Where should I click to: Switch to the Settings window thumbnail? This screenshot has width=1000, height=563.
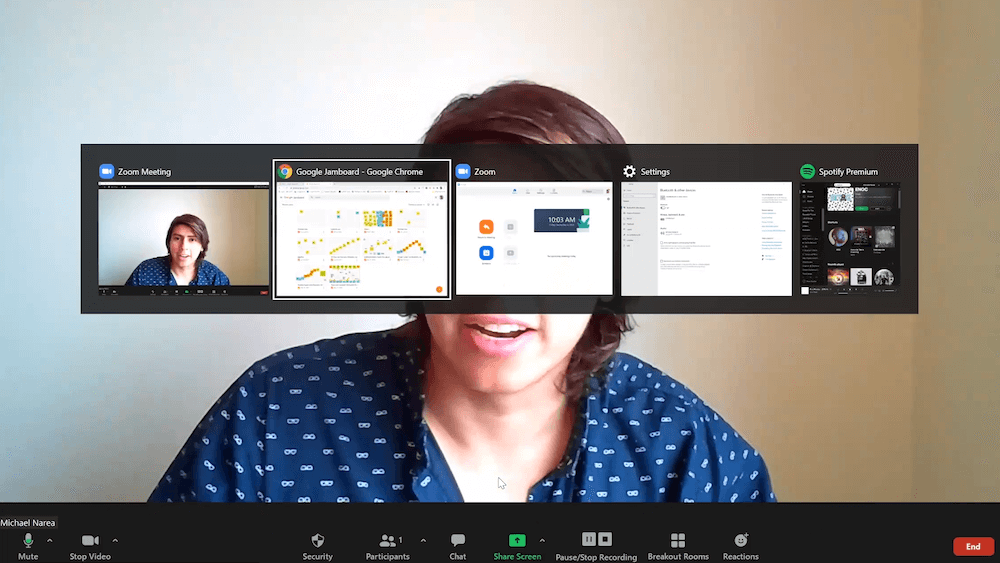click(x=707, y=238)
